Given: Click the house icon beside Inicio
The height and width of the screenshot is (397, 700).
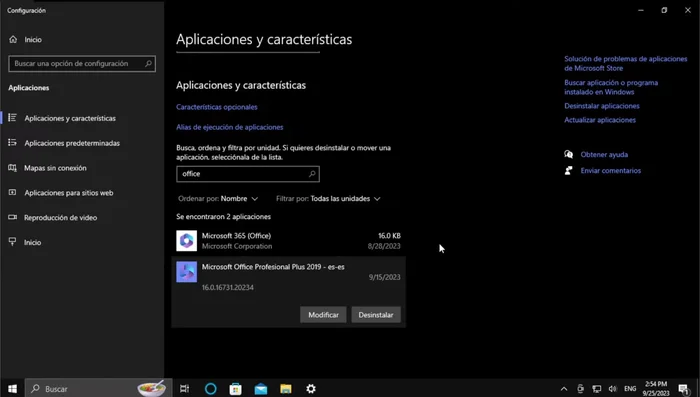Looking at the screenshot, I should pyautogui.click(x=13, y=39).
